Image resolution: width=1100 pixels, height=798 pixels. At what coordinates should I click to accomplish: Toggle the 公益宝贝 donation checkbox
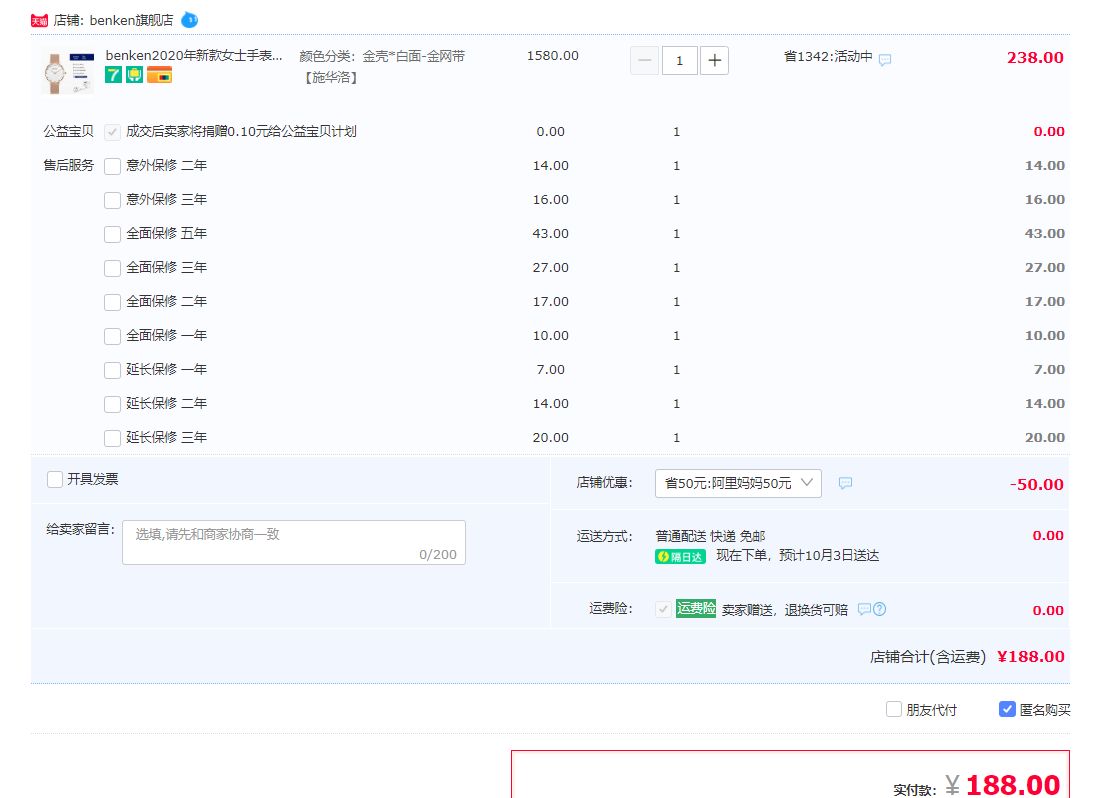pyautogui.click(x=112, y=132)
